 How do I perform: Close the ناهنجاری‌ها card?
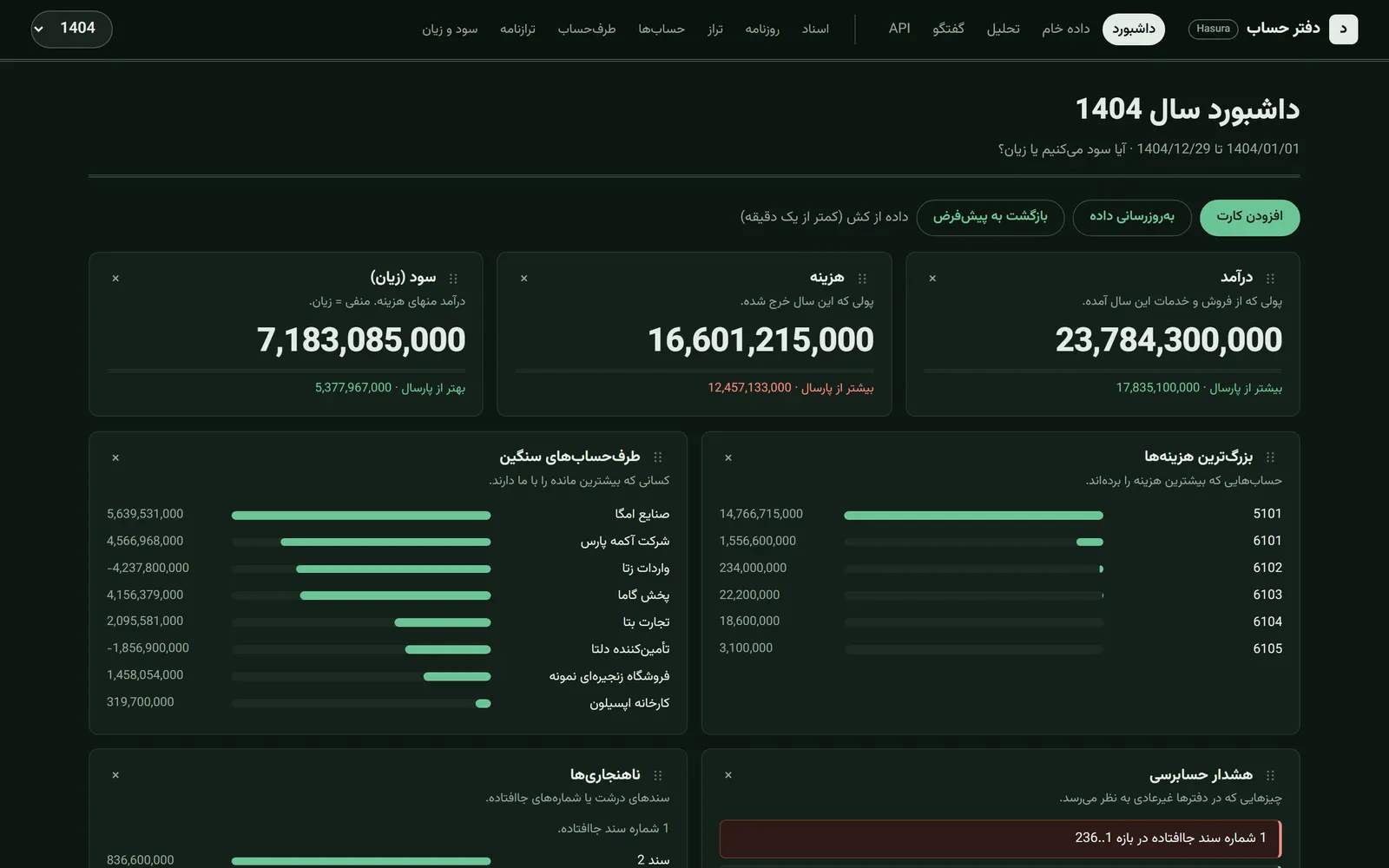pyautogui.click(x=115, y=775)
